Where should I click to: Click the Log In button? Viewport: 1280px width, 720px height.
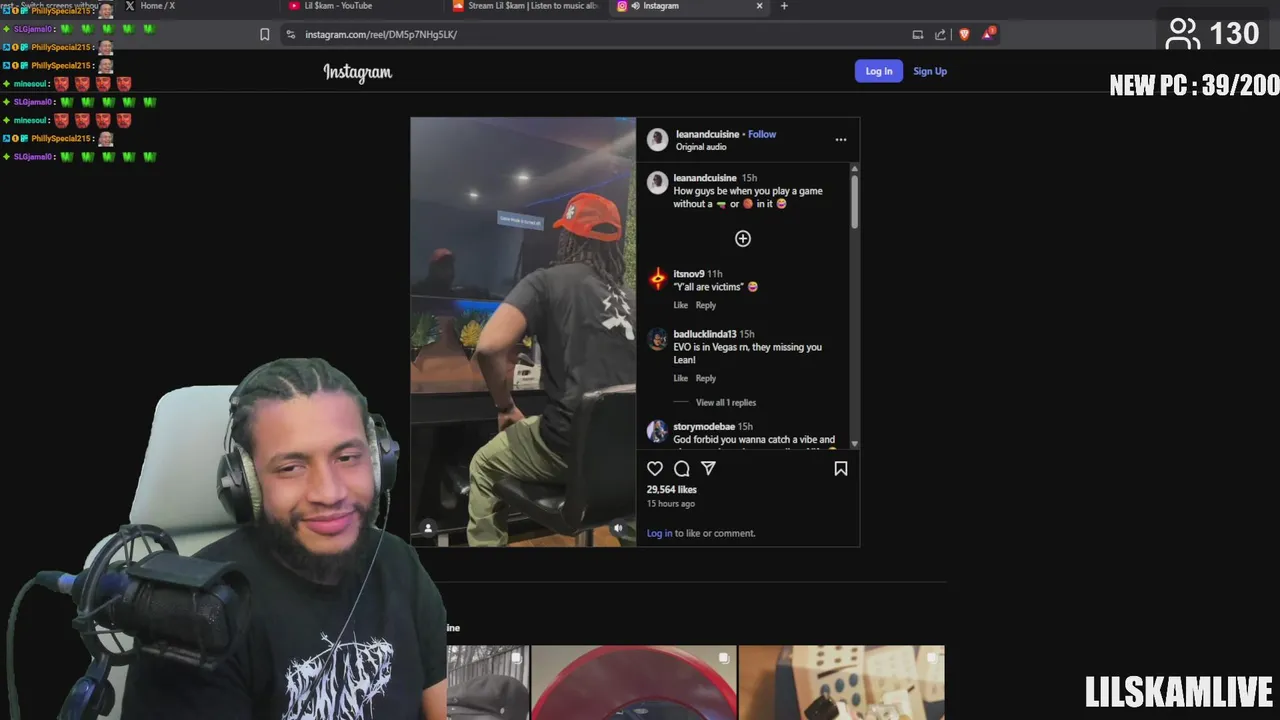click(879, 71)
